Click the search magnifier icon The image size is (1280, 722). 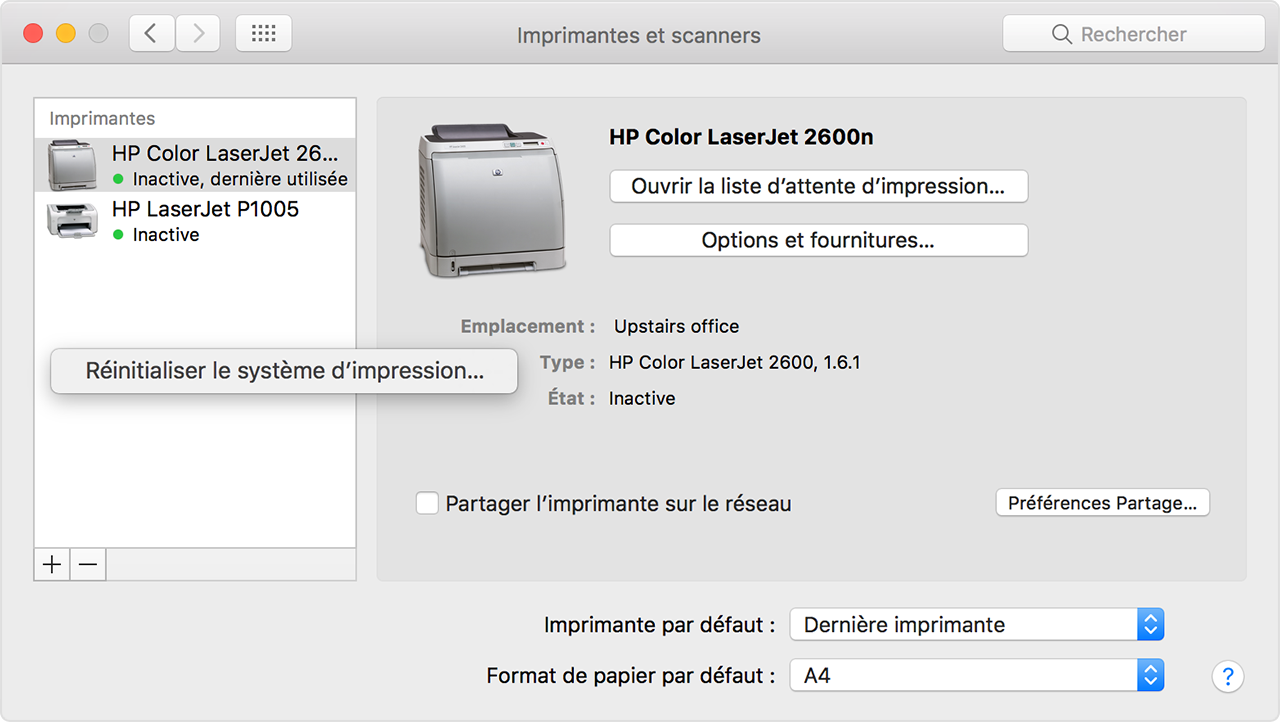click(x=1062, y=34)
